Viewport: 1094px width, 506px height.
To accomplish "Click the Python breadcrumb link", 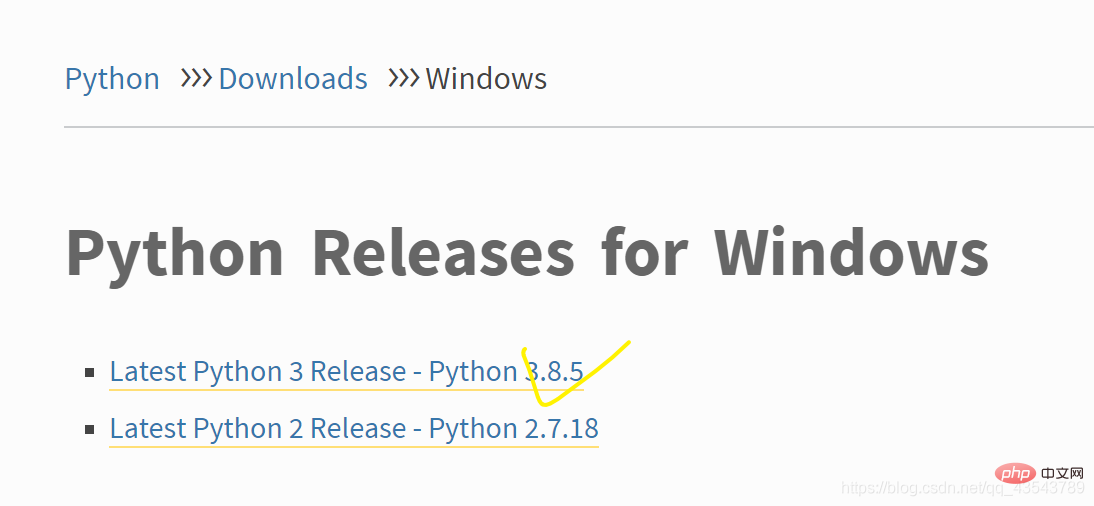I will click(x=112, y=79).
